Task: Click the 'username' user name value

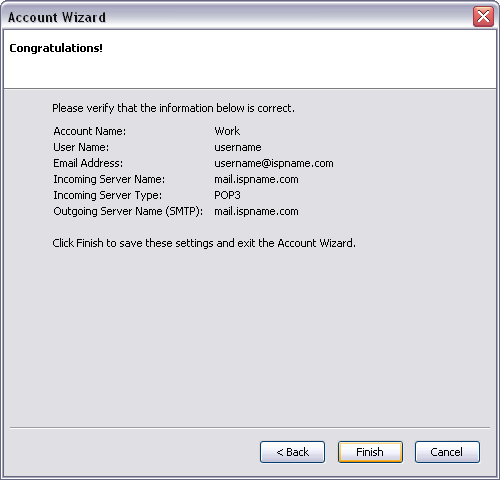Action: tap(238, 147)
